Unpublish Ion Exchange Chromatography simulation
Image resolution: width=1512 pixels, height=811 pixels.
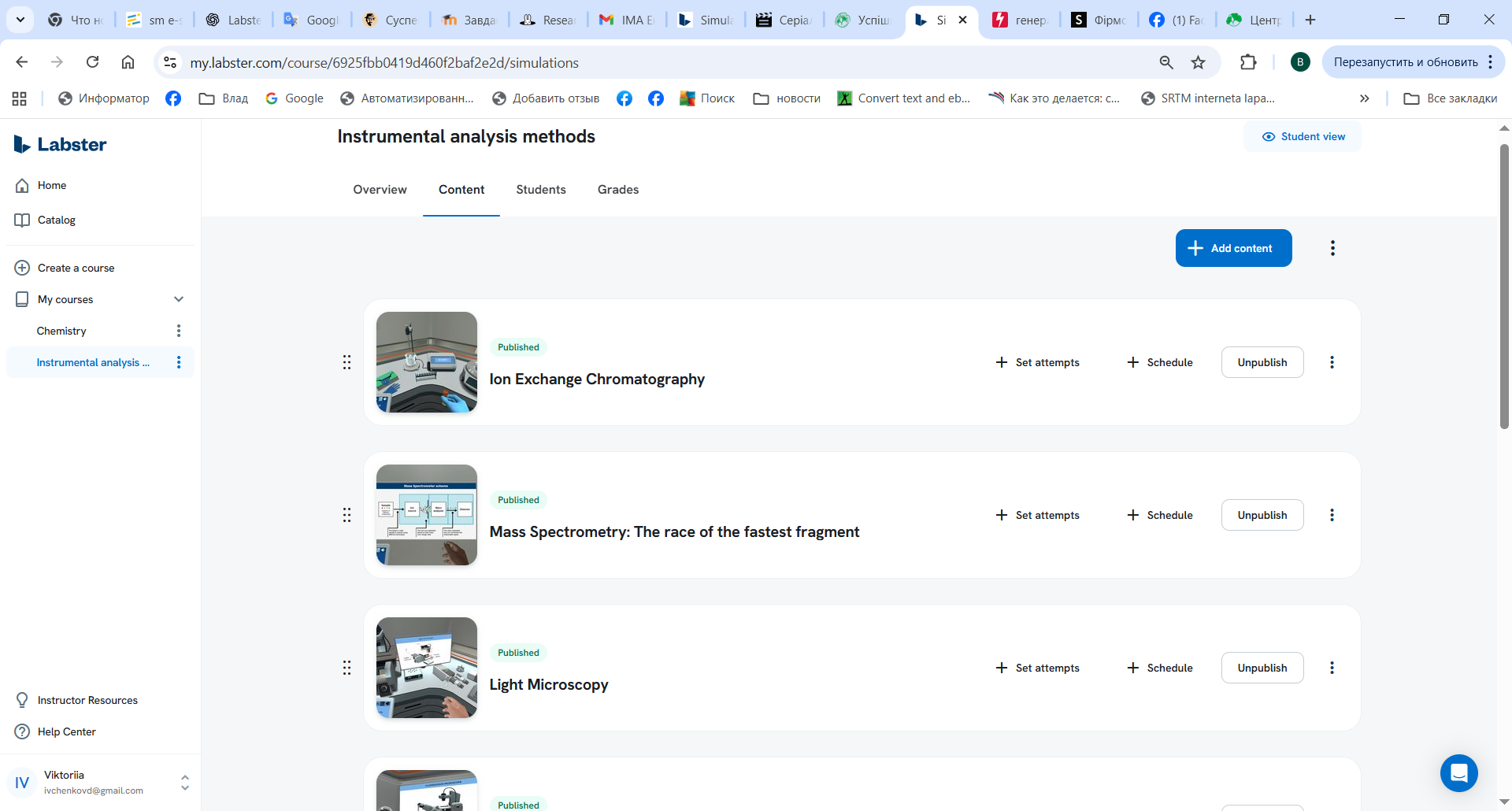[1262, 362]
